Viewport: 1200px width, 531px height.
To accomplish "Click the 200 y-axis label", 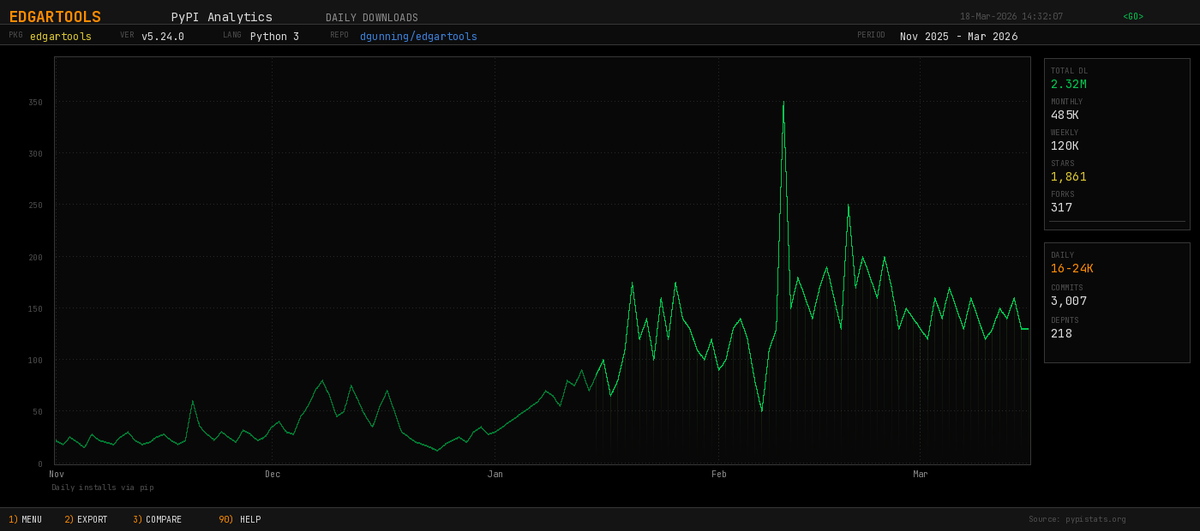I will coord(36,257).
